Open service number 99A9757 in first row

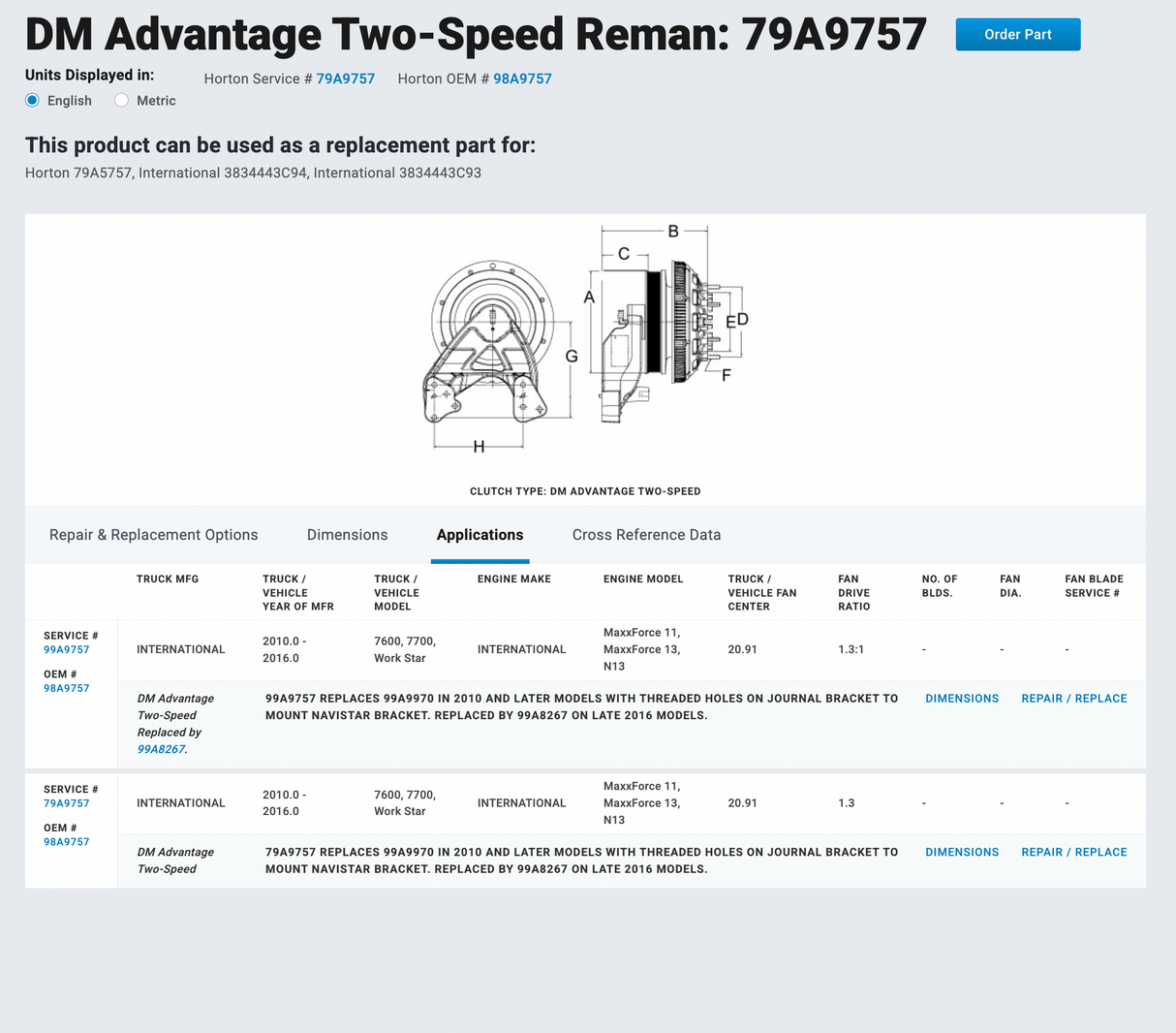pyautogui.click(x=66, y=650)
